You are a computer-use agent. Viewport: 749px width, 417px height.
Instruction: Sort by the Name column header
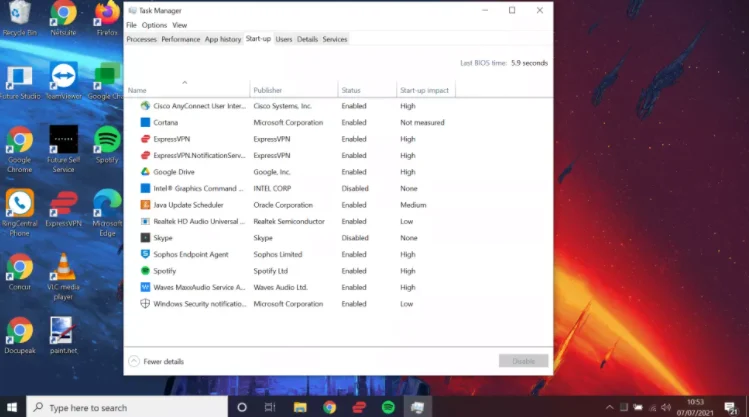pos(187,90)
